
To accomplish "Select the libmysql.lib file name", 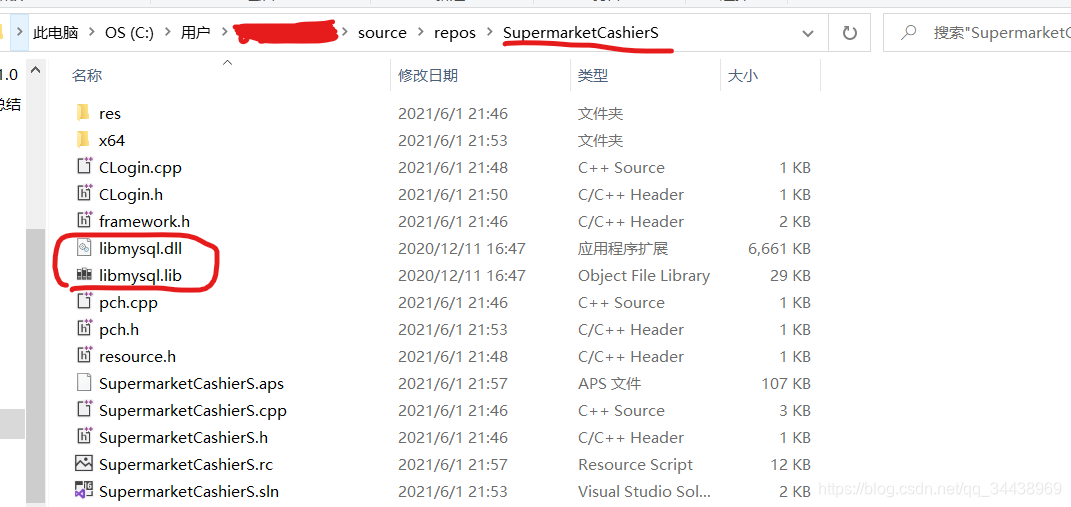I will 140,275.
